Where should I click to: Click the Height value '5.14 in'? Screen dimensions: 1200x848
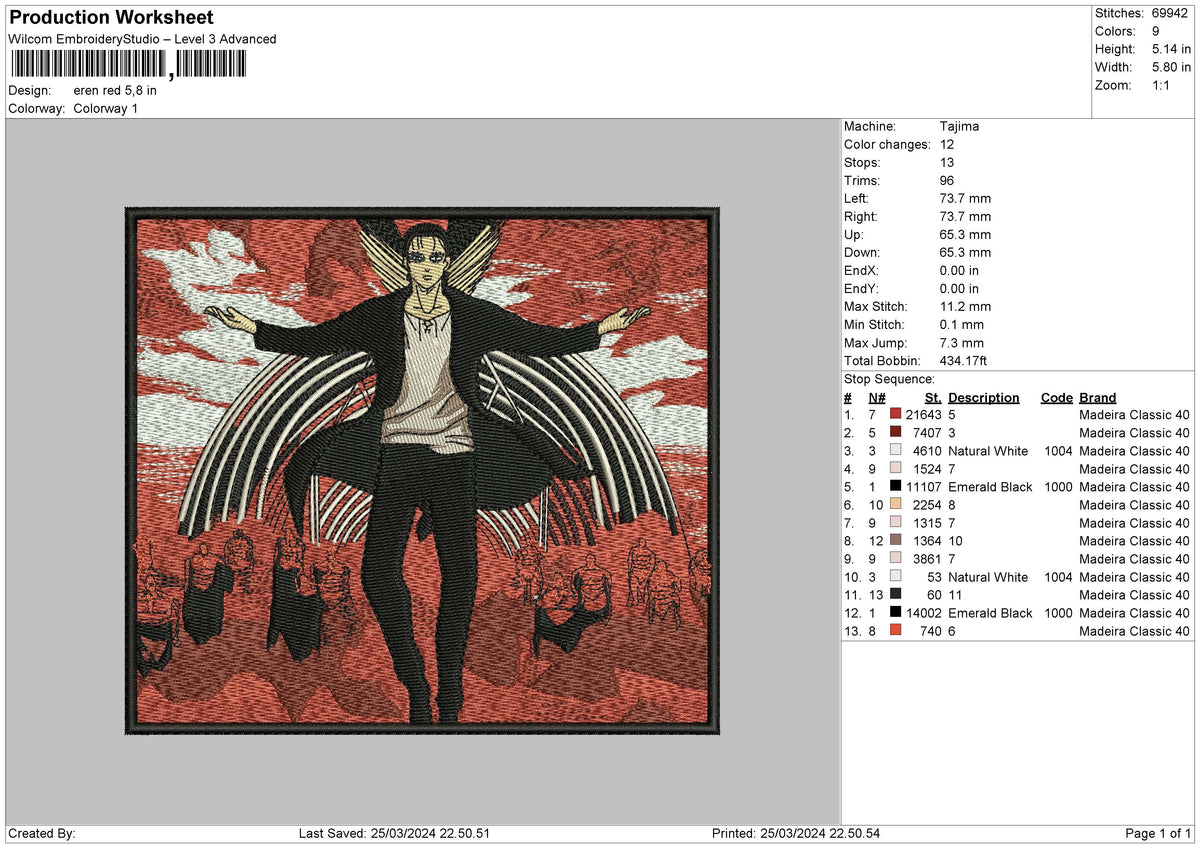(x=1171, y=49)
